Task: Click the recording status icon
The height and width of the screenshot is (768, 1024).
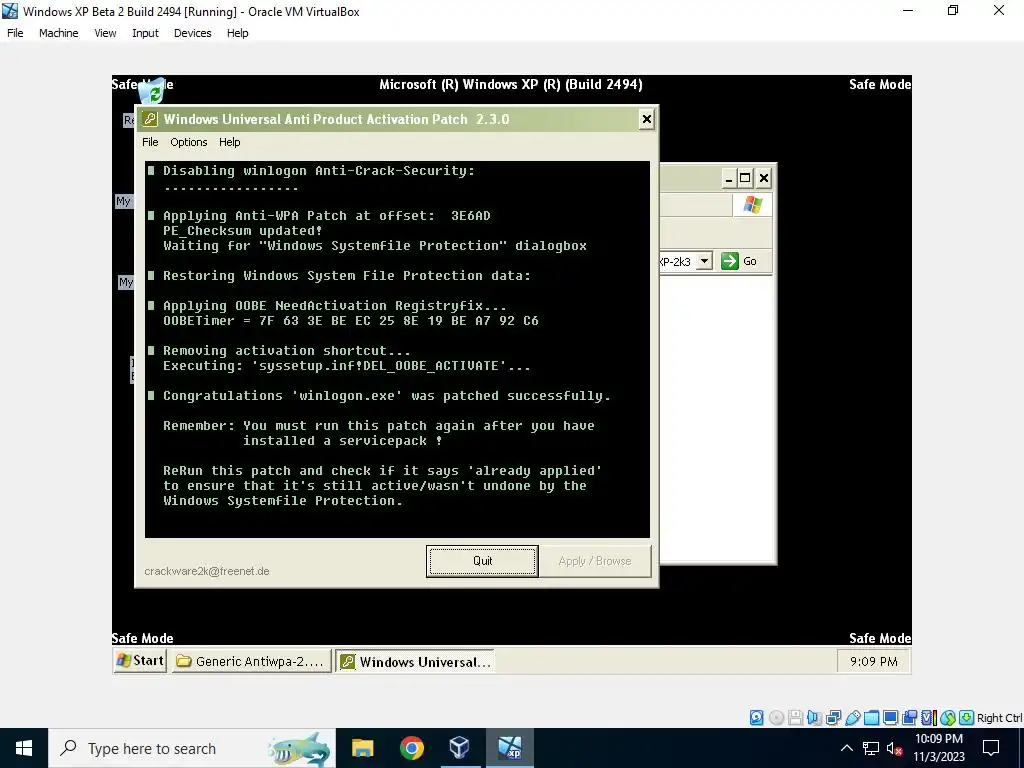Action: coord(909,718)
